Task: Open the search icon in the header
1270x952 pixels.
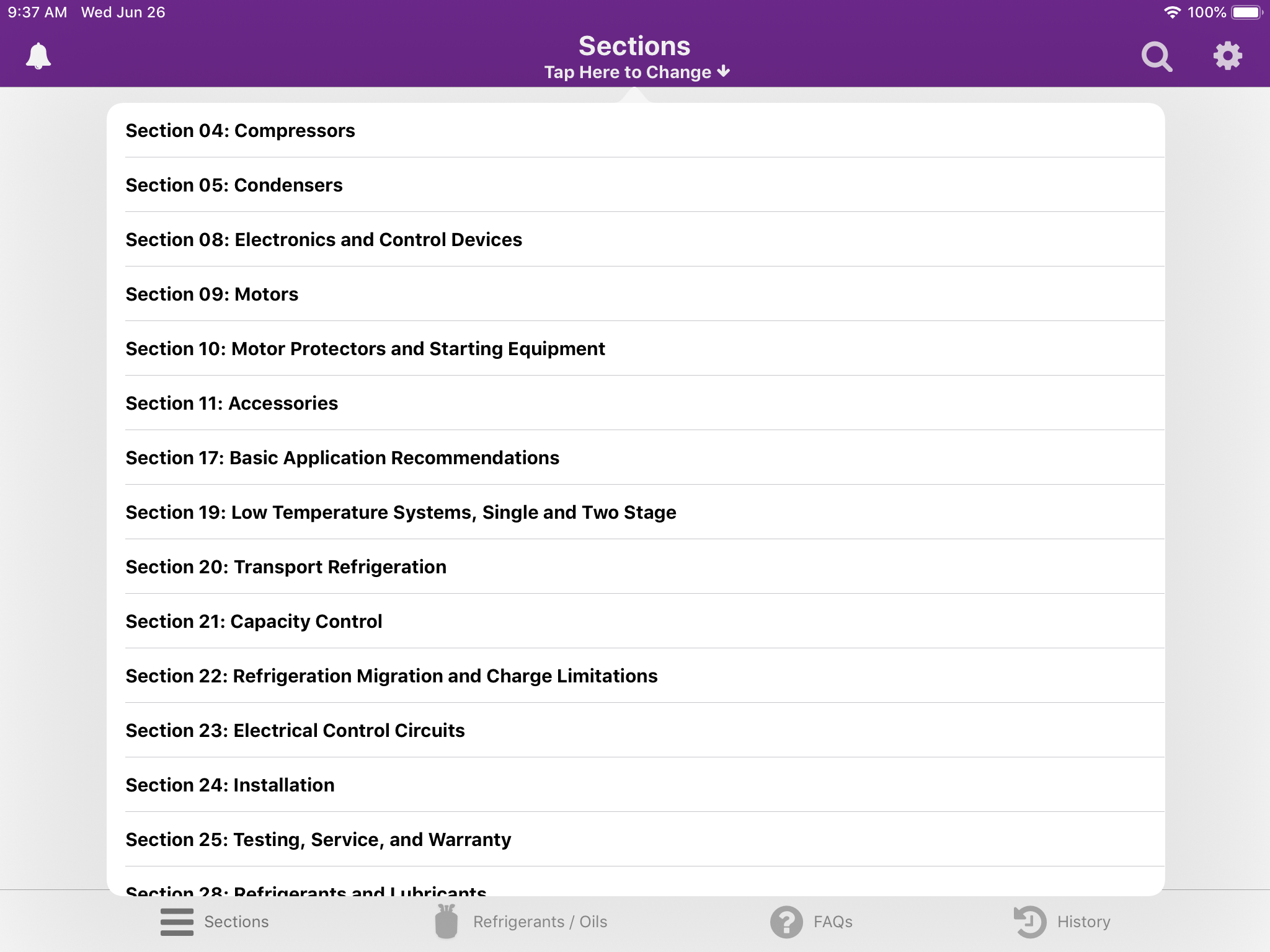Action: [1157, 55]
